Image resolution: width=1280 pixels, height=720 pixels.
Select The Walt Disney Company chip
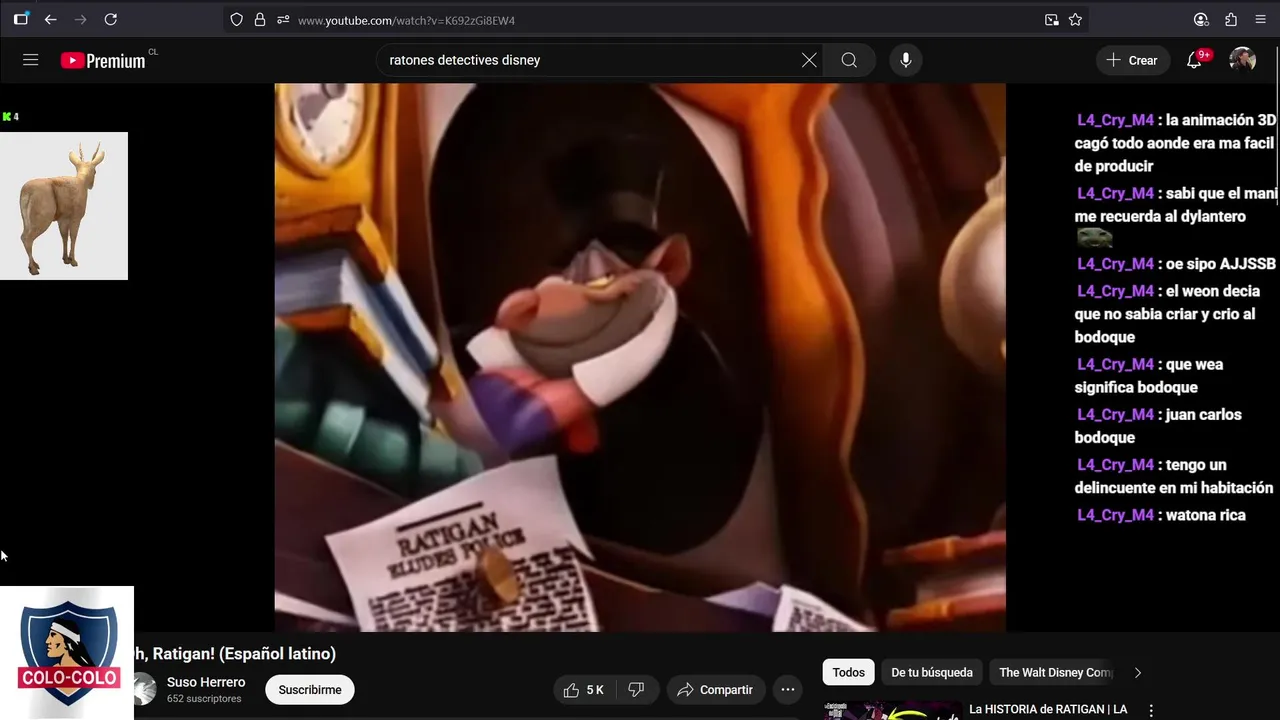point(1055,672)
